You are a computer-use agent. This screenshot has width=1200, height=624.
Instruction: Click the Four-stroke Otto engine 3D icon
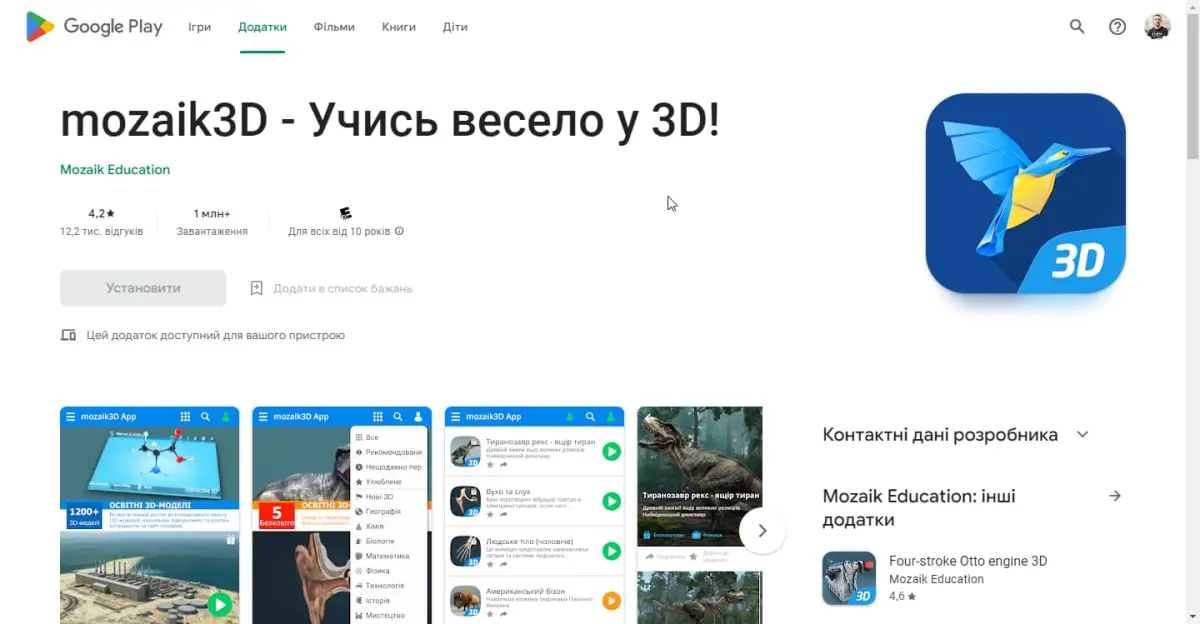point(848,578)
